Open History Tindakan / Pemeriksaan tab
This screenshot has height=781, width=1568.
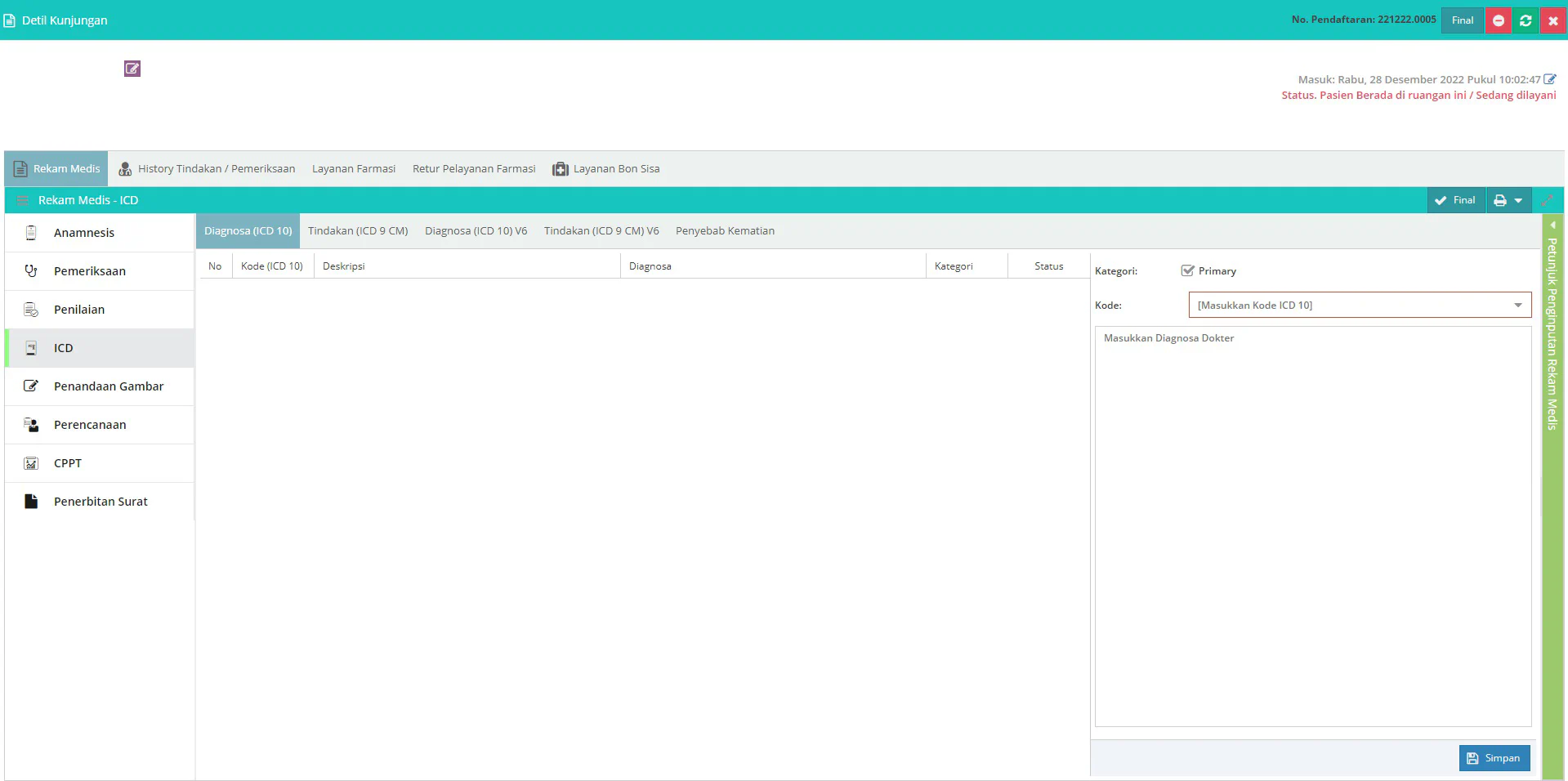pos(207,169)
